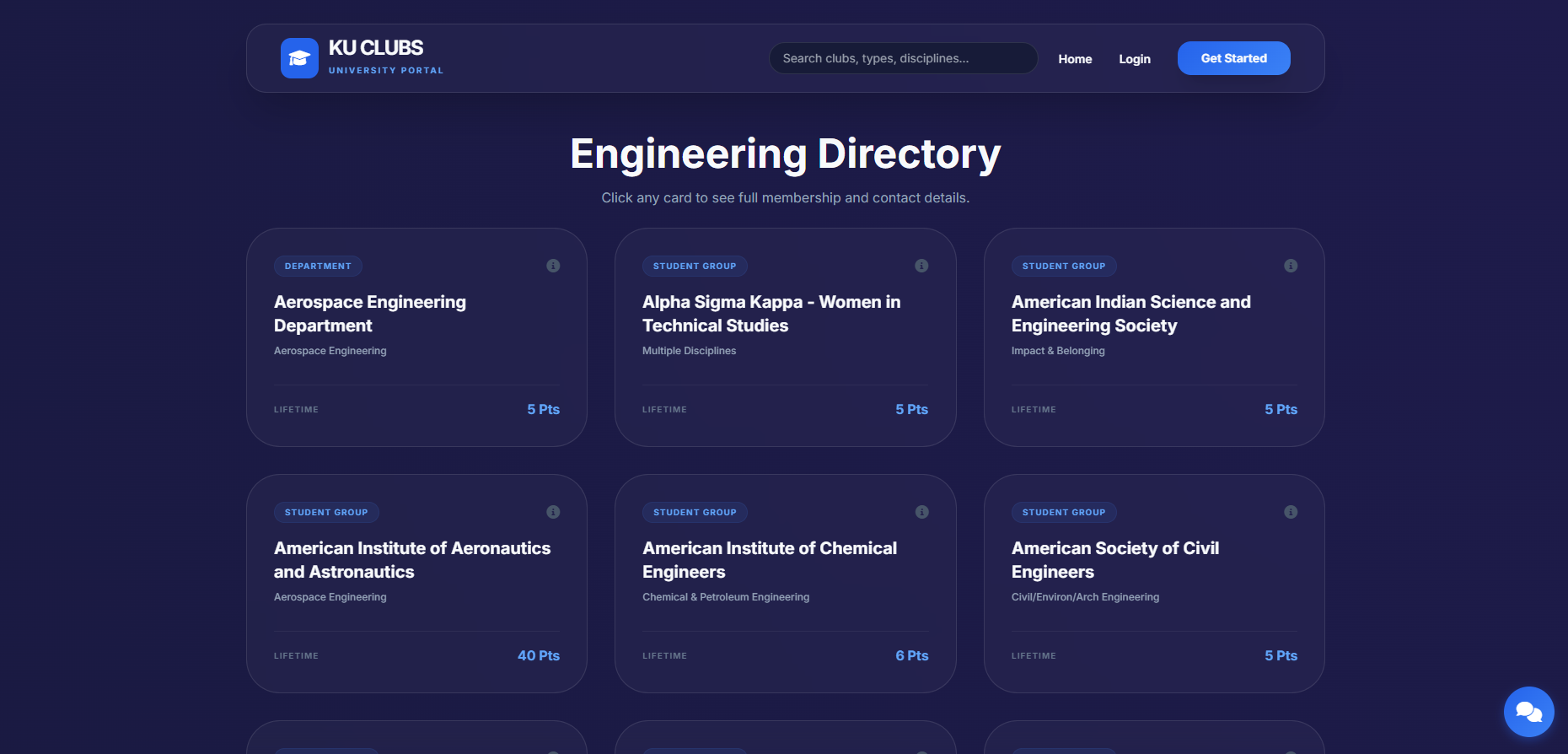Screen dimensions: 1568x754
Task: Open the Login page
Action: [x=1135, y=59]
